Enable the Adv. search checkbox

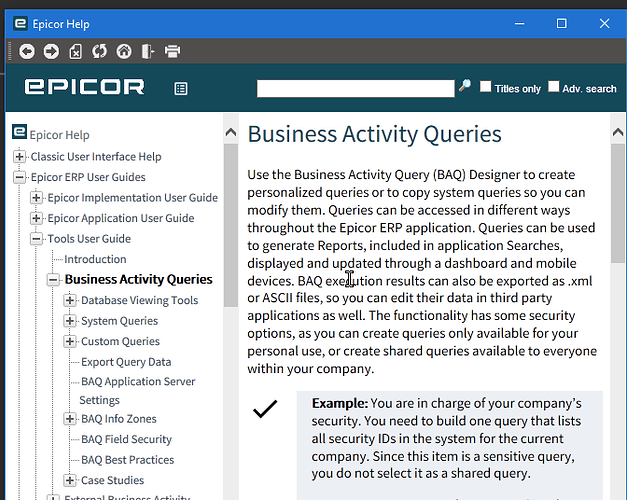(x=553, y=86)
